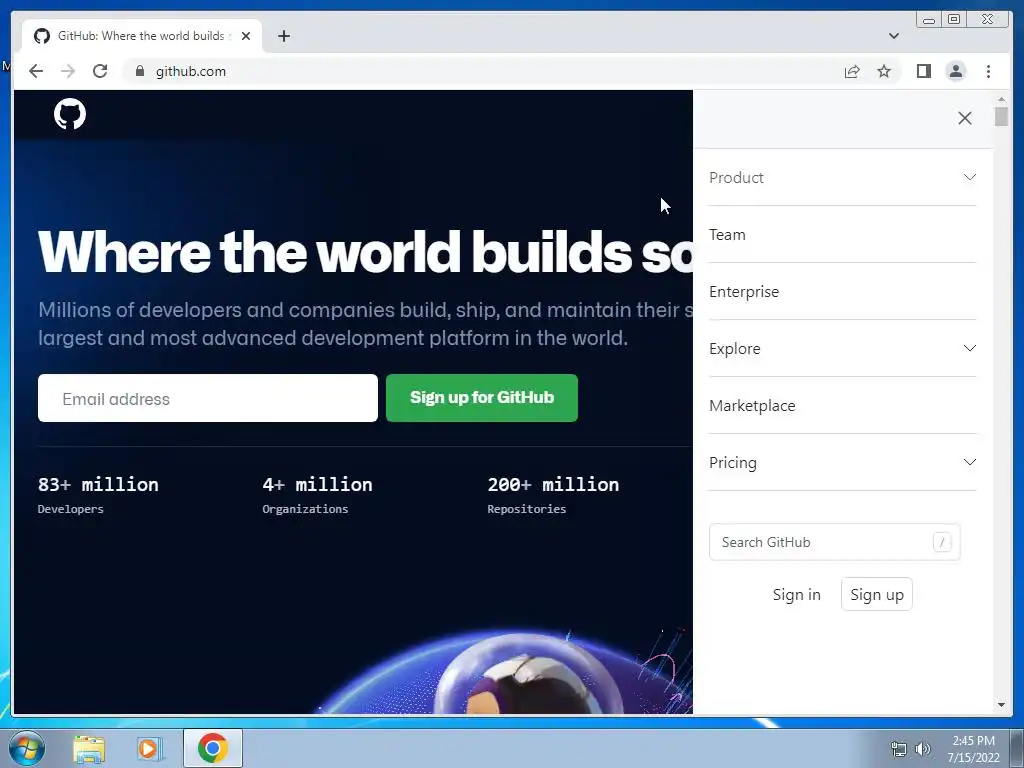
Task: Open a new tab with the plus button
Action: point(283,36)
